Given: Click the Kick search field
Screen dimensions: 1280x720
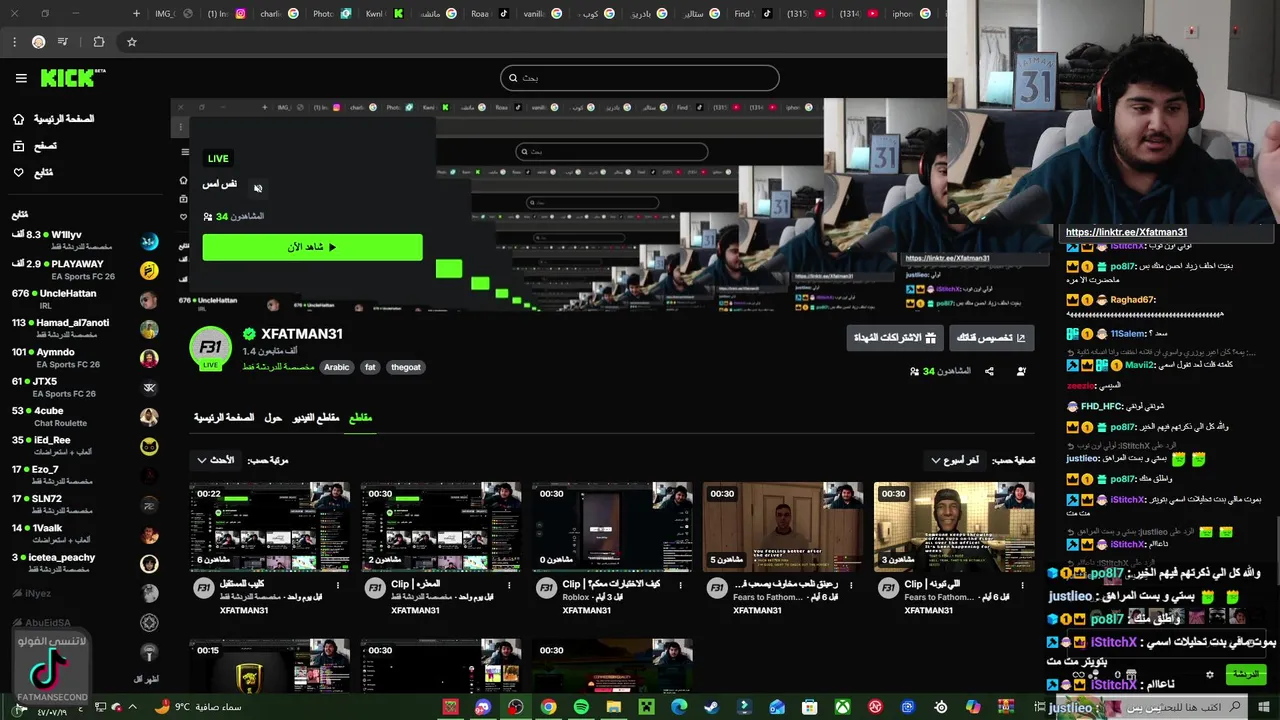Looking at the screenshot, I should 639,78.
